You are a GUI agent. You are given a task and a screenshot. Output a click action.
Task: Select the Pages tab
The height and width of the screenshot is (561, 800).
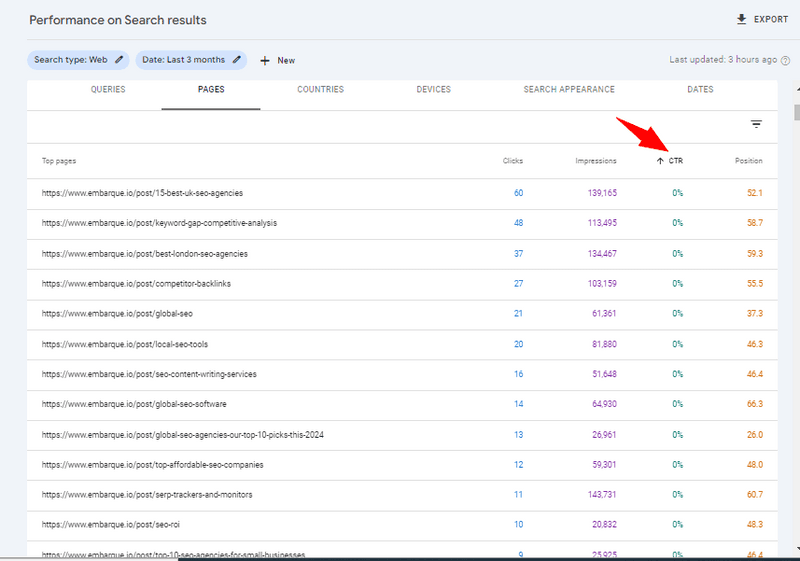pyautogui.click(x=211, y=89)
